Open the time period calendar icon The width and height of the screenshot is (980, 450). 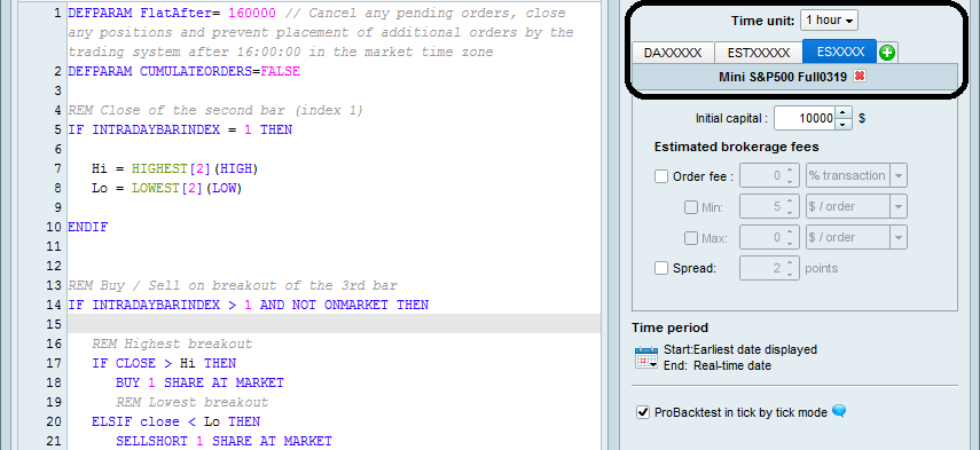click(x=646, y=357)
